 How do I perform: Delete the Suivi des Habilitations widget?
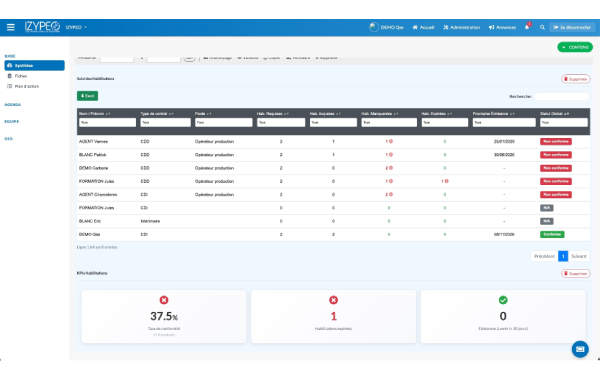coord(576,79)
